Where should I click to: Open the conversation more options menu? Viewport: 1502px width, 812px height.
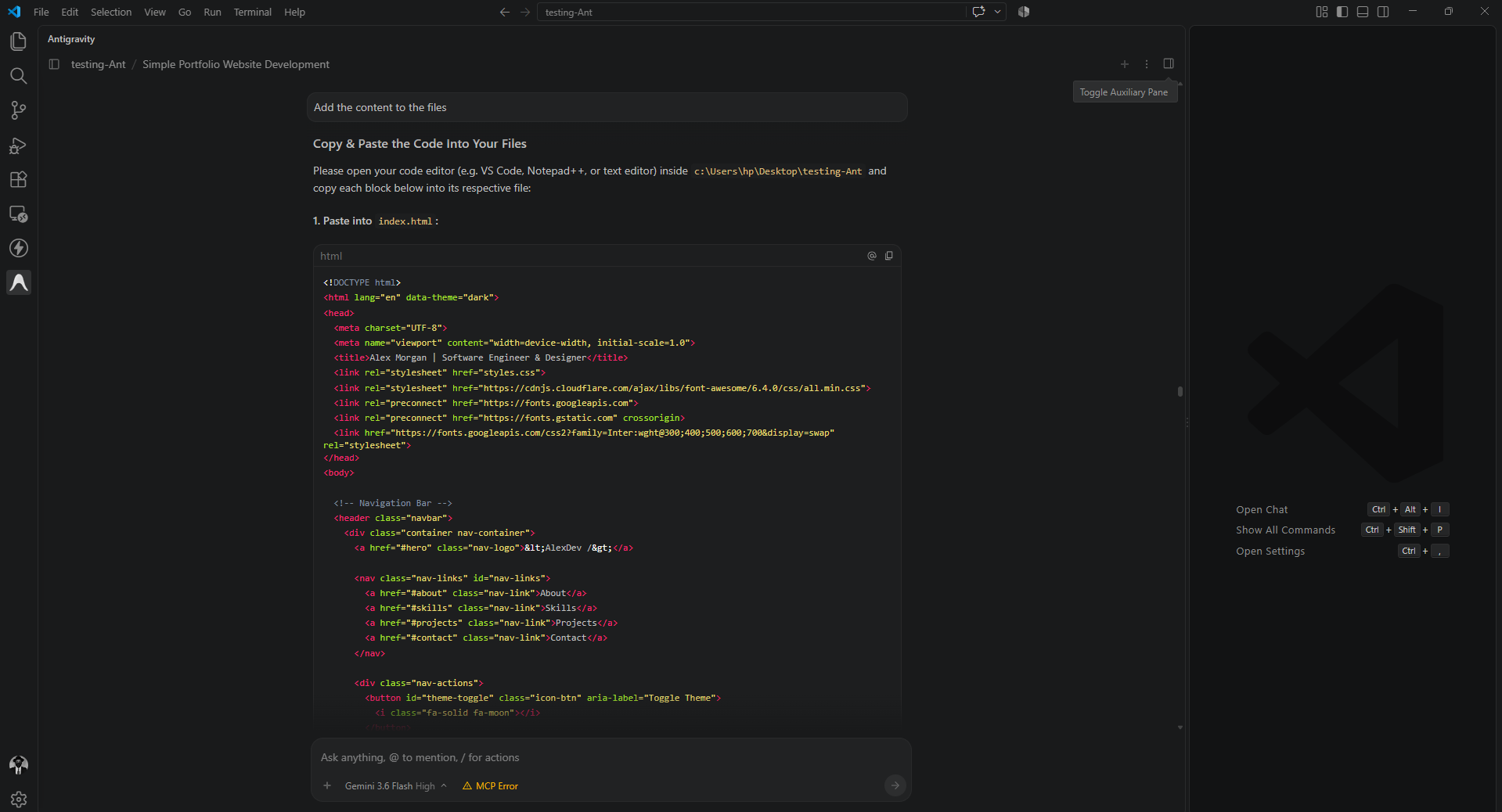(x=1147, y=64)
